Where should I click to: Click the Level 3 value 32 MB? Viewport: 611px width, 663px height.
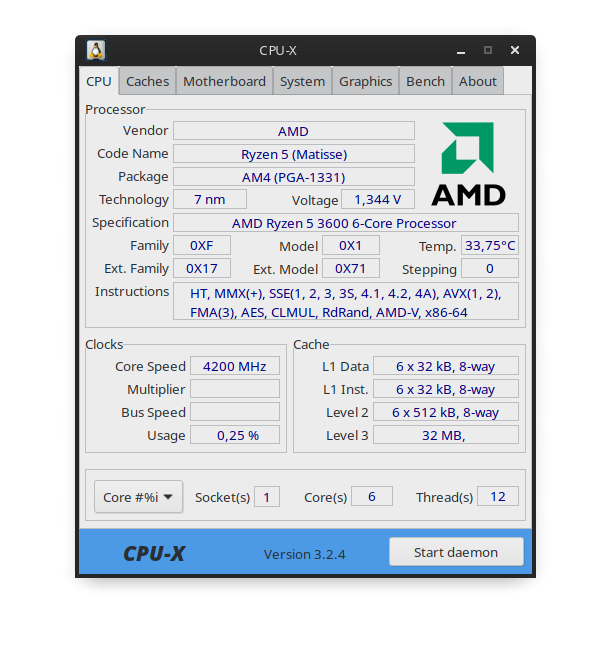446,435
